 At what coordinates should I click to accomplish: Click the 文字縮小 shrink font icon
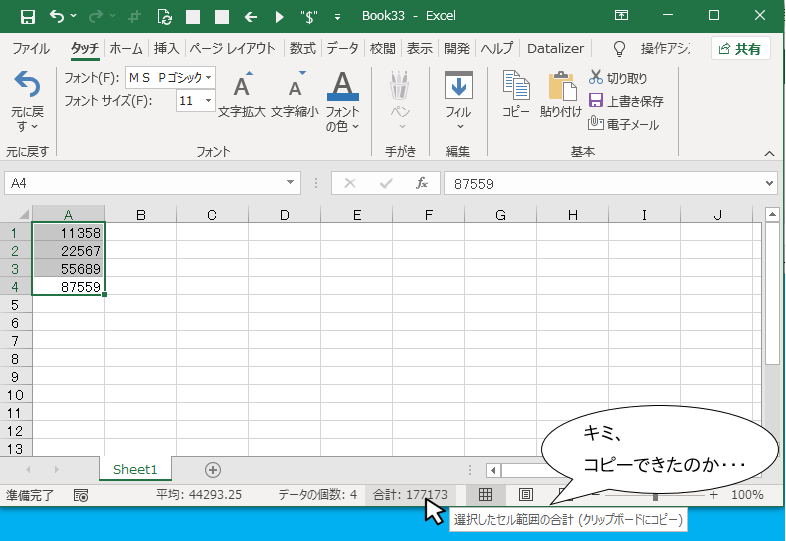pos(295,95)
